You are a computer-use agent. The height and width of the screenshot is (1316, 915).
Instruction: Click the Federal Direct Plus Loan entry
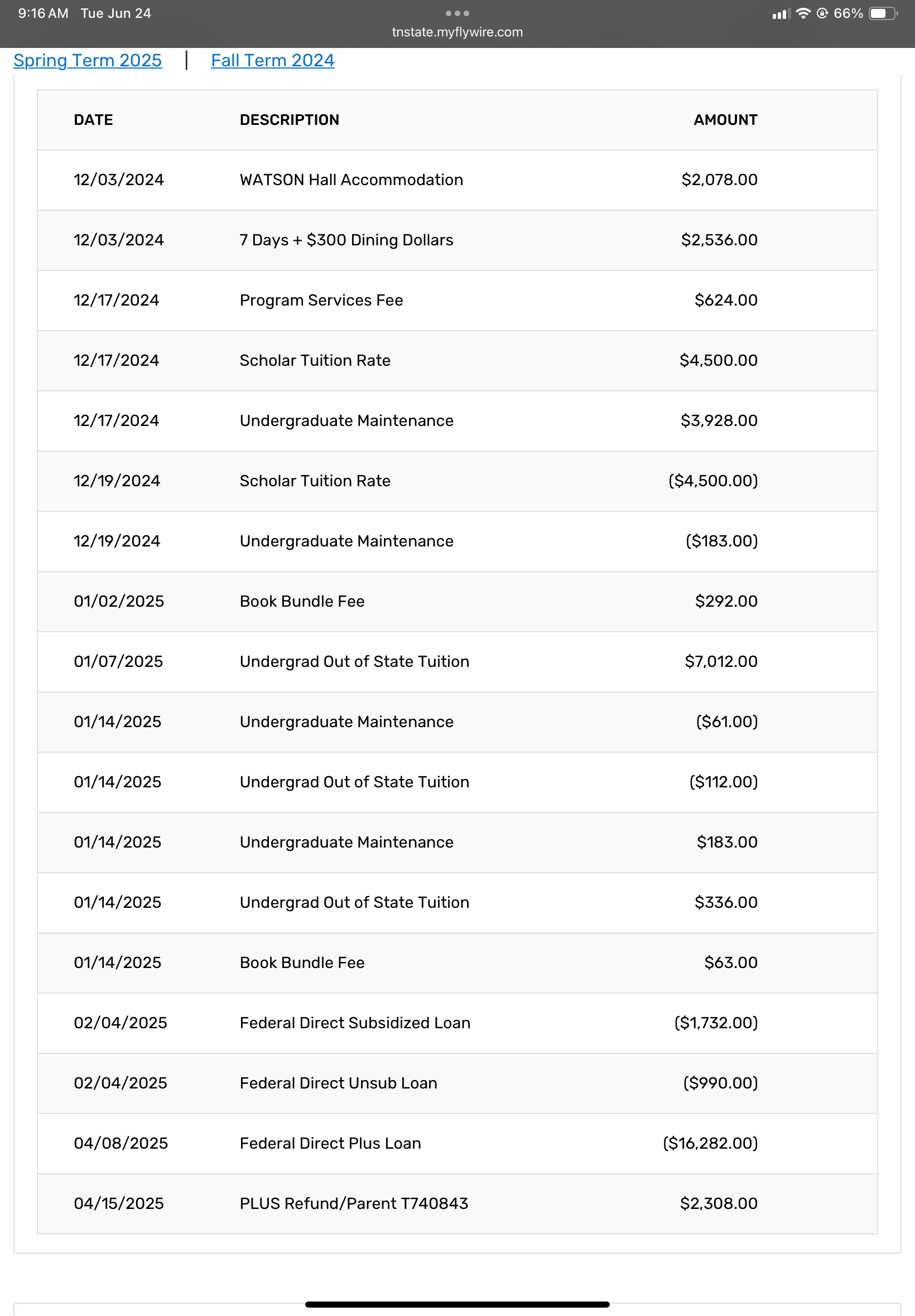[330, 1143]
